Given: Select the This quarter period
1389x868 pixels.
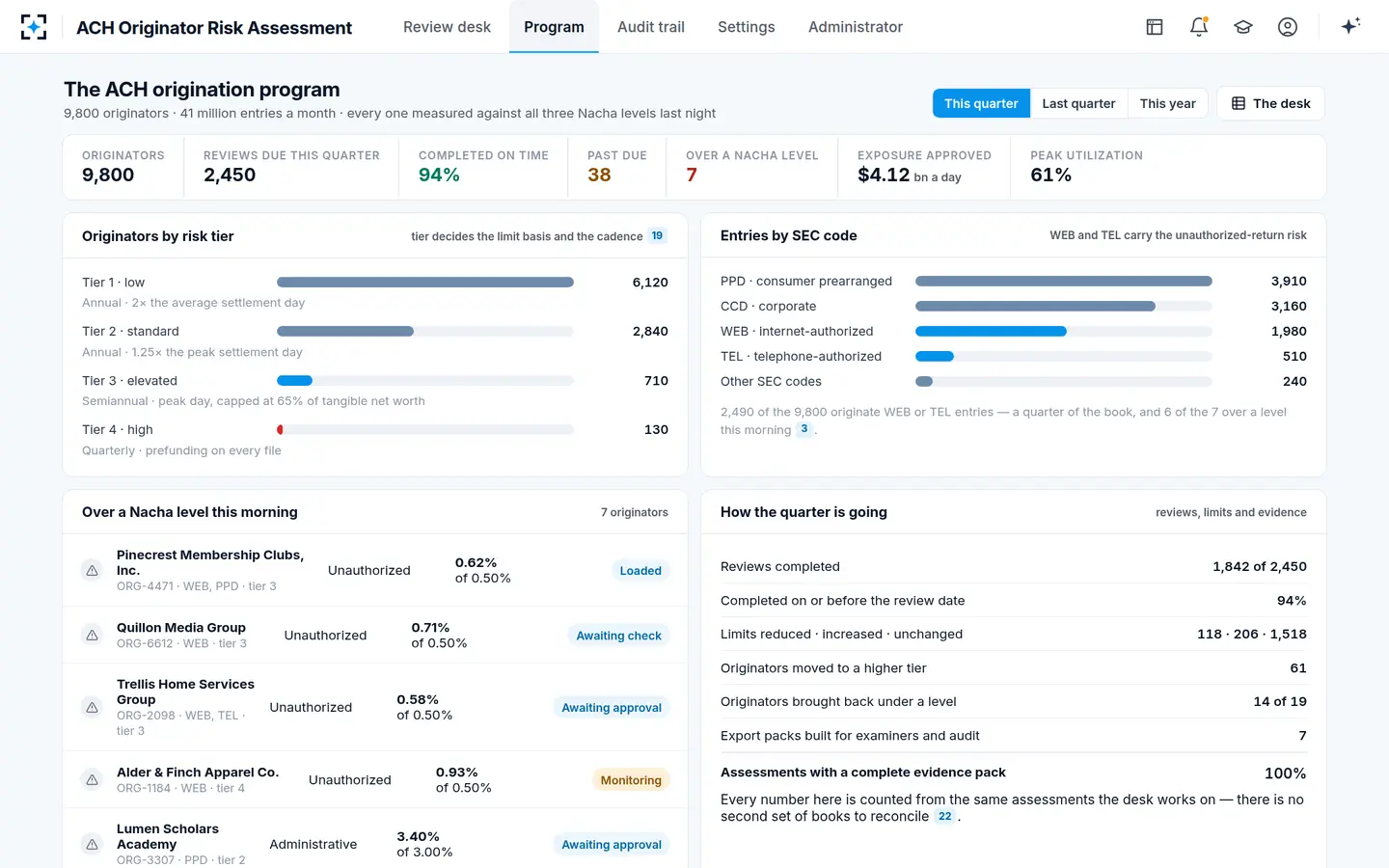Looking at the screenshot, I should [x=981, y=103].
